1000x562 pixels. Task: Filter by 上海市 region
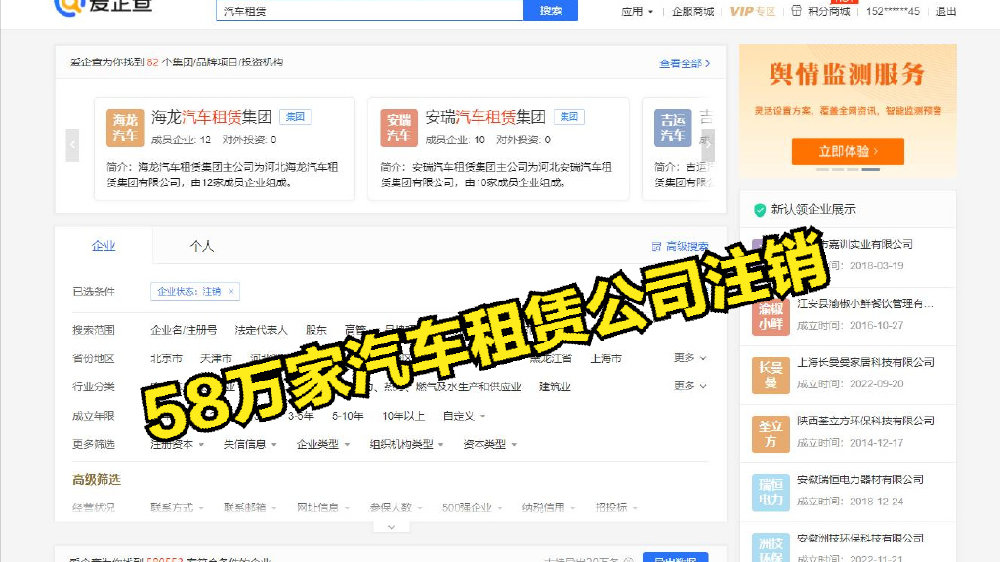click(606, 359)
